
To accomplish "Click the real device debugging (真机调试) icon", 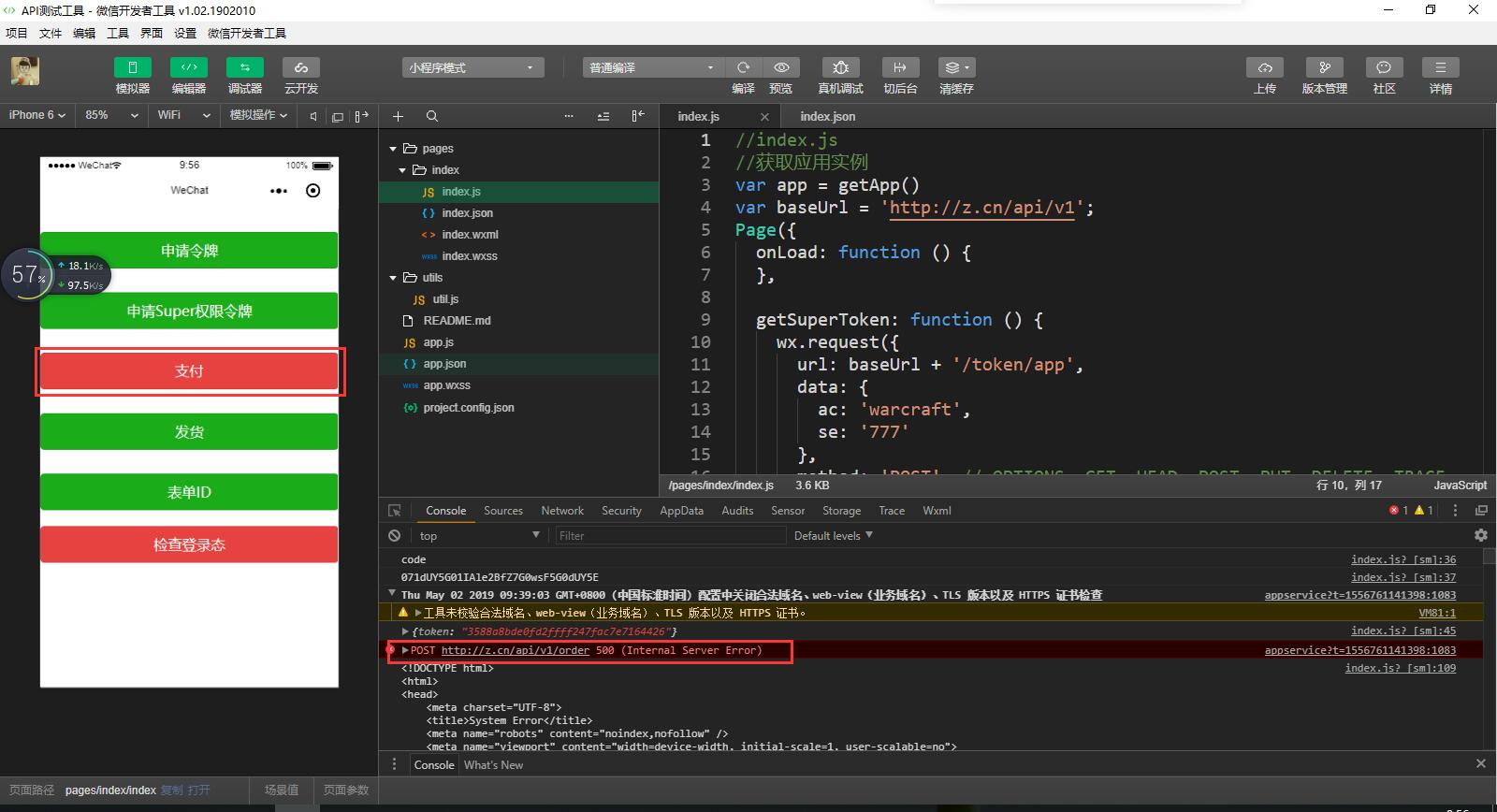I will [840, 68].
